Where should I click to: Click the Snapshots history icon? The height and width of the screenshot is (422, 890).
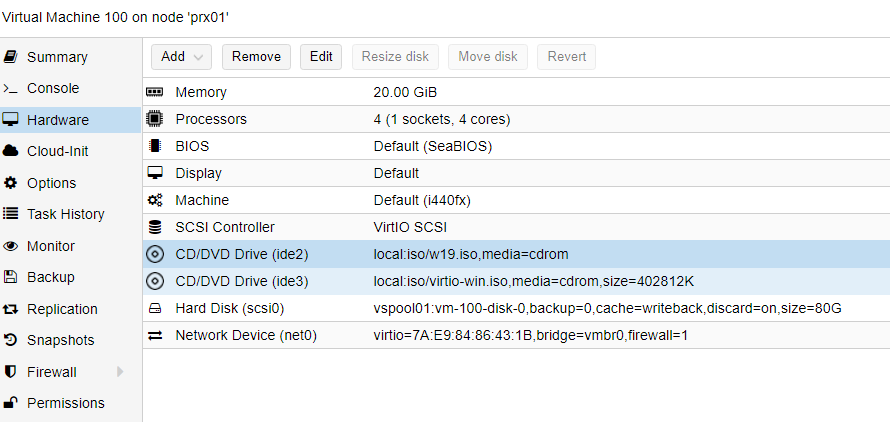11,340
